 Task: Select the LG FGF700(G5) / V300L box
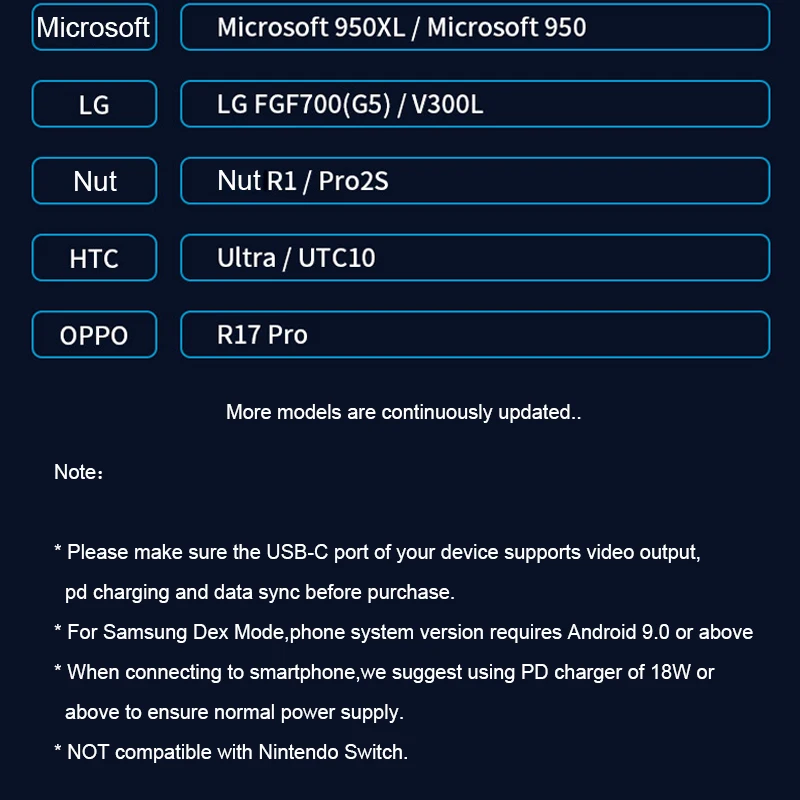click(x=474, y=104)
